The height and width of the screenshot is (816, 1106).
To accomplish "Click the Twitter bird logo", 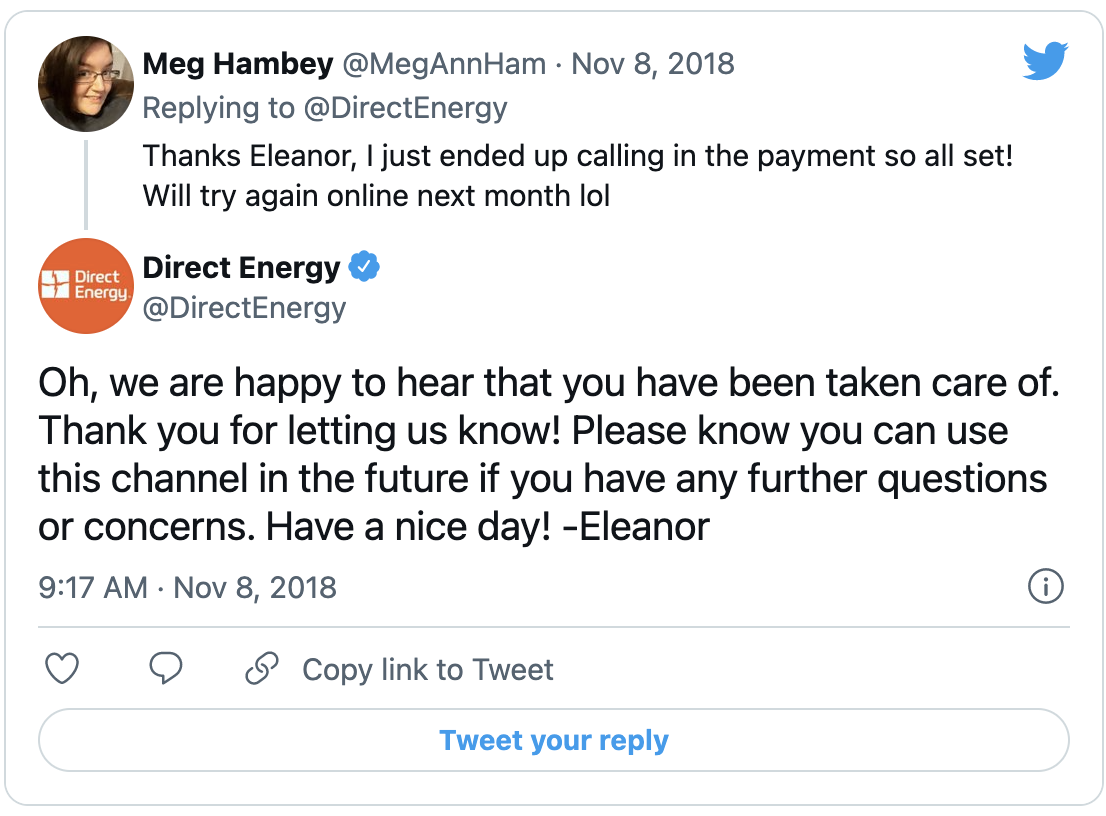I will coord(1046,63).
